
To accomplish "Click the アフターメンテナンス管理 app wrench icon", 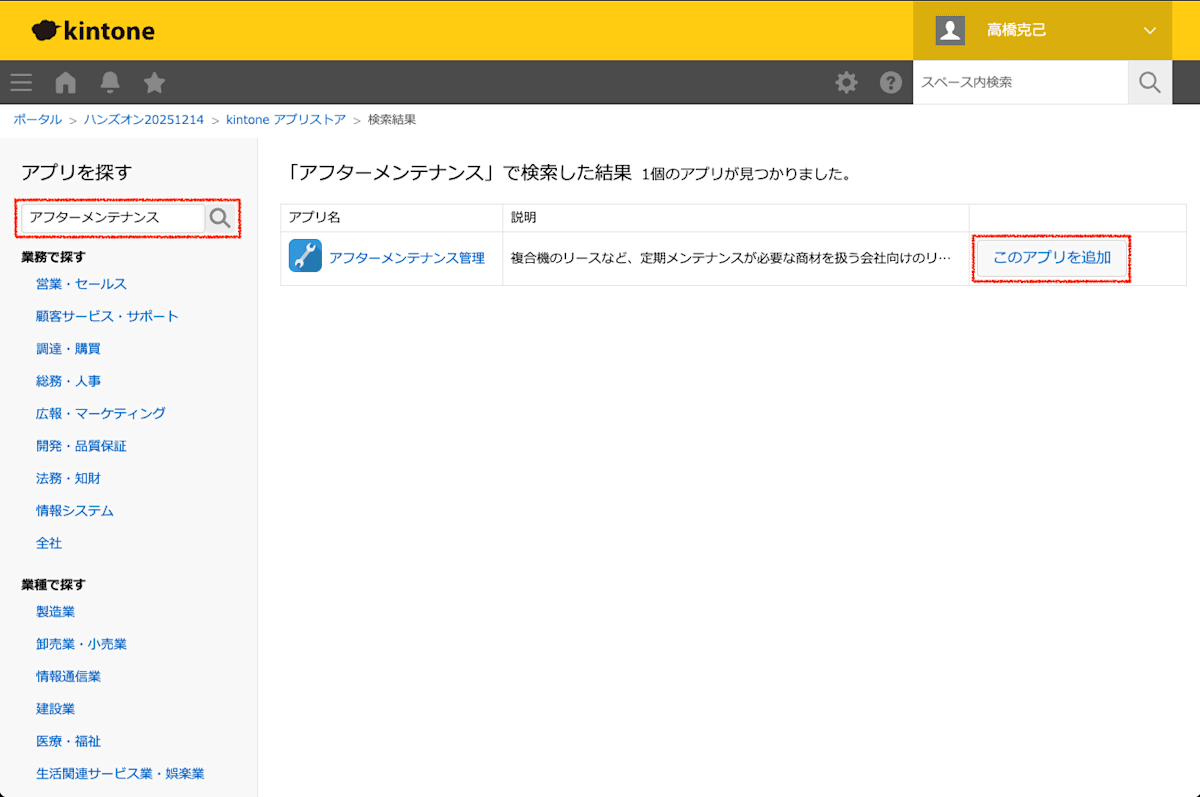I will pyautogui.click(x=304, y=256).
